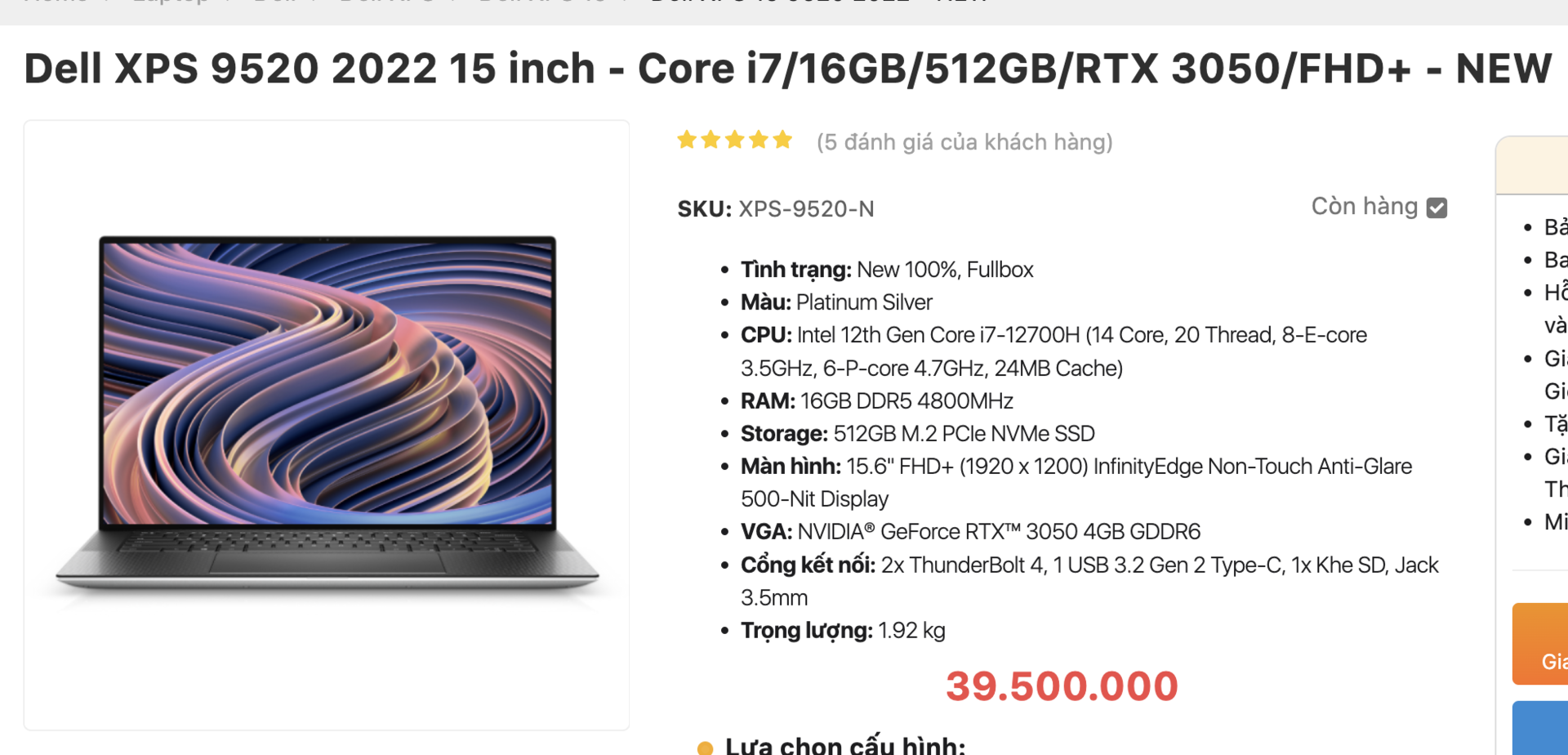Click the VGA GeForce RTX 3050 specification line
The width and height of the screenshot is (1568, 755).
click(970, 532)
